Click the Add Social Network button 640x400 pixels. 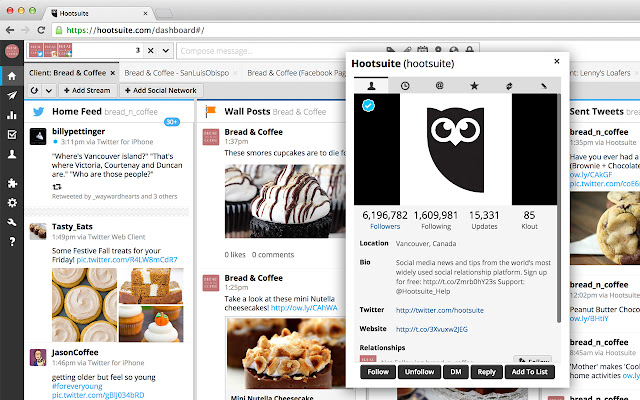coord(161,90)
